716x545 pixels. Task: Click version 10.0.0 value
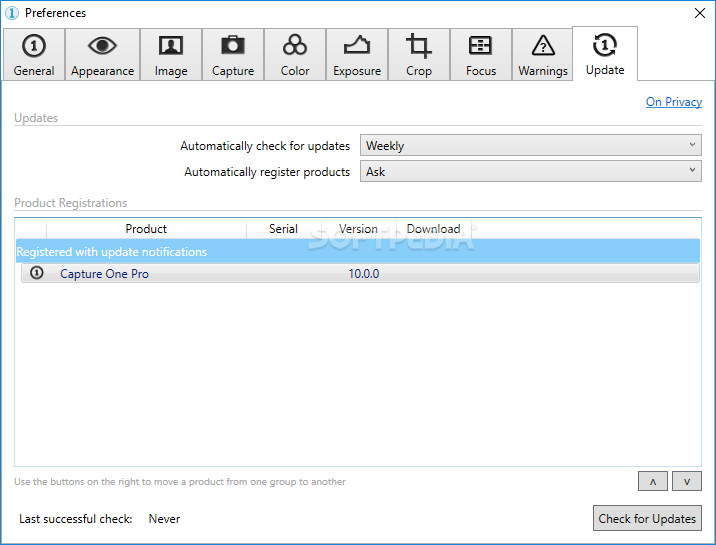click(x=363, y=274)
